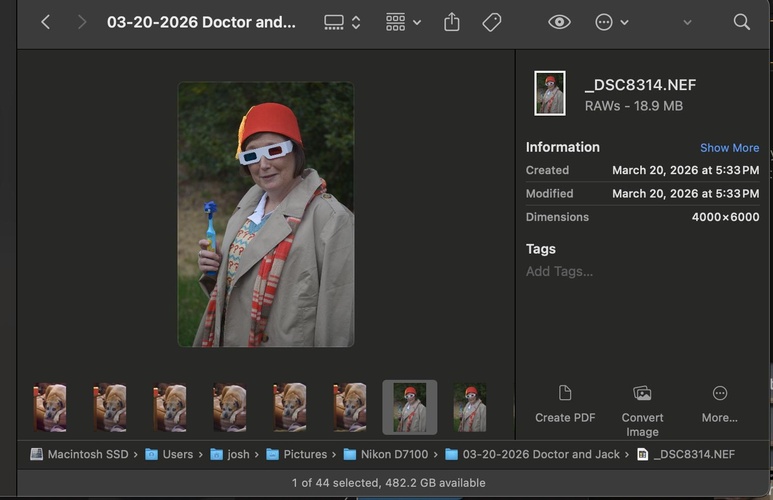Select the sixth dog thumbnail in filmstrip
Screen dimensions: 773x500
click(x=350, y=408)
